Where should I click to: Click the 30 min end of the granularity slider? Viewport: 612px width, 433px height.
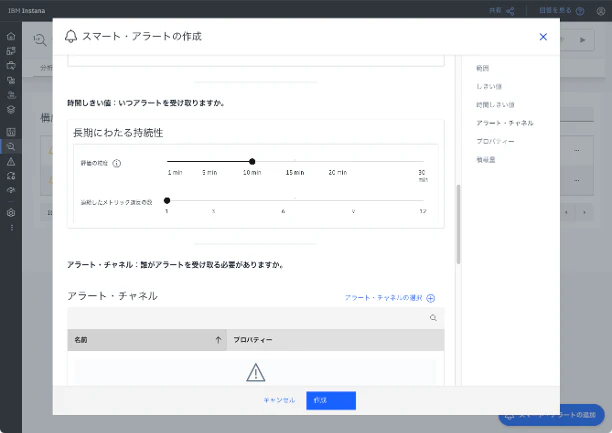coord(423,161)
